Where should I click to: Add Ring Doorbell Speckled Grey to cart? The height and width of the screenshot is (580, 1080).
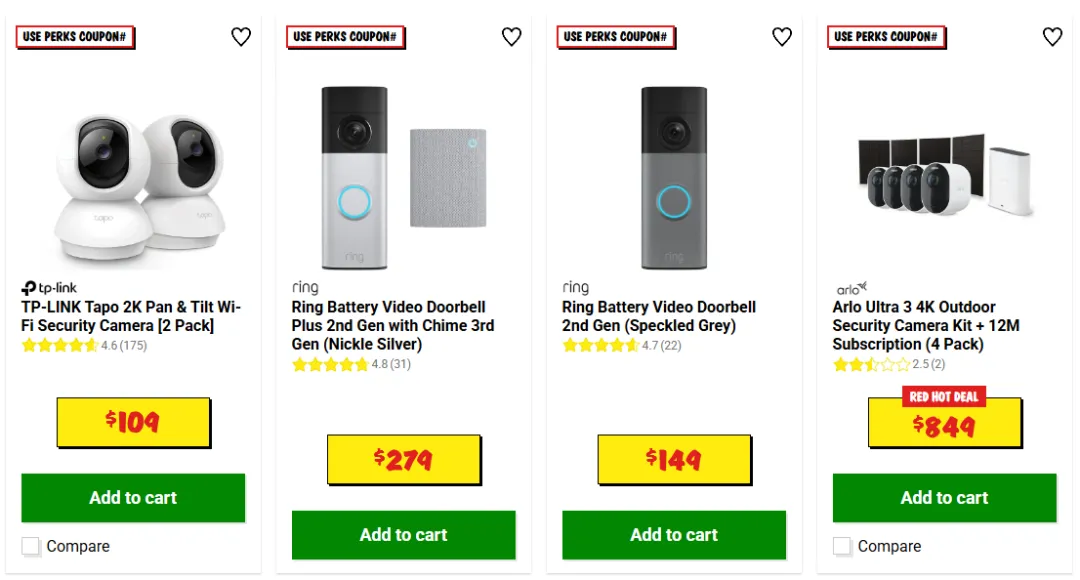pos(674,535)
